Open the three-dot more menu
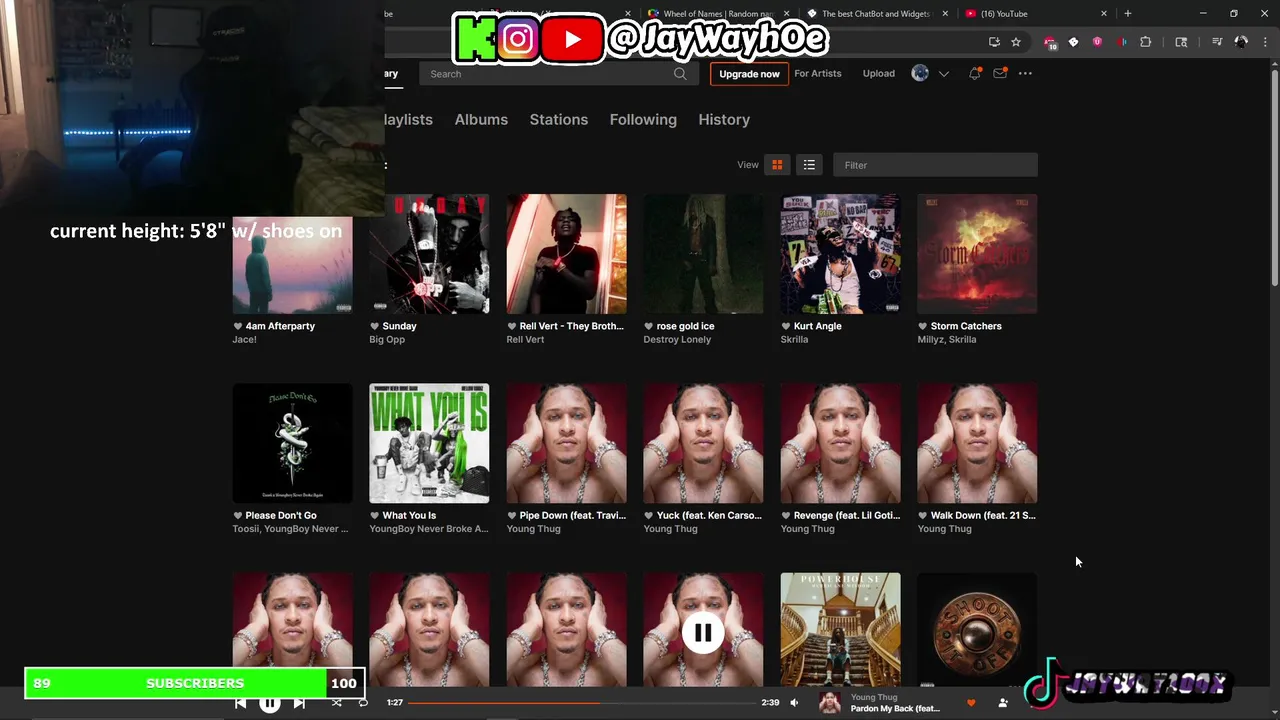The image size is (1280, 720). pos(1025,74)
